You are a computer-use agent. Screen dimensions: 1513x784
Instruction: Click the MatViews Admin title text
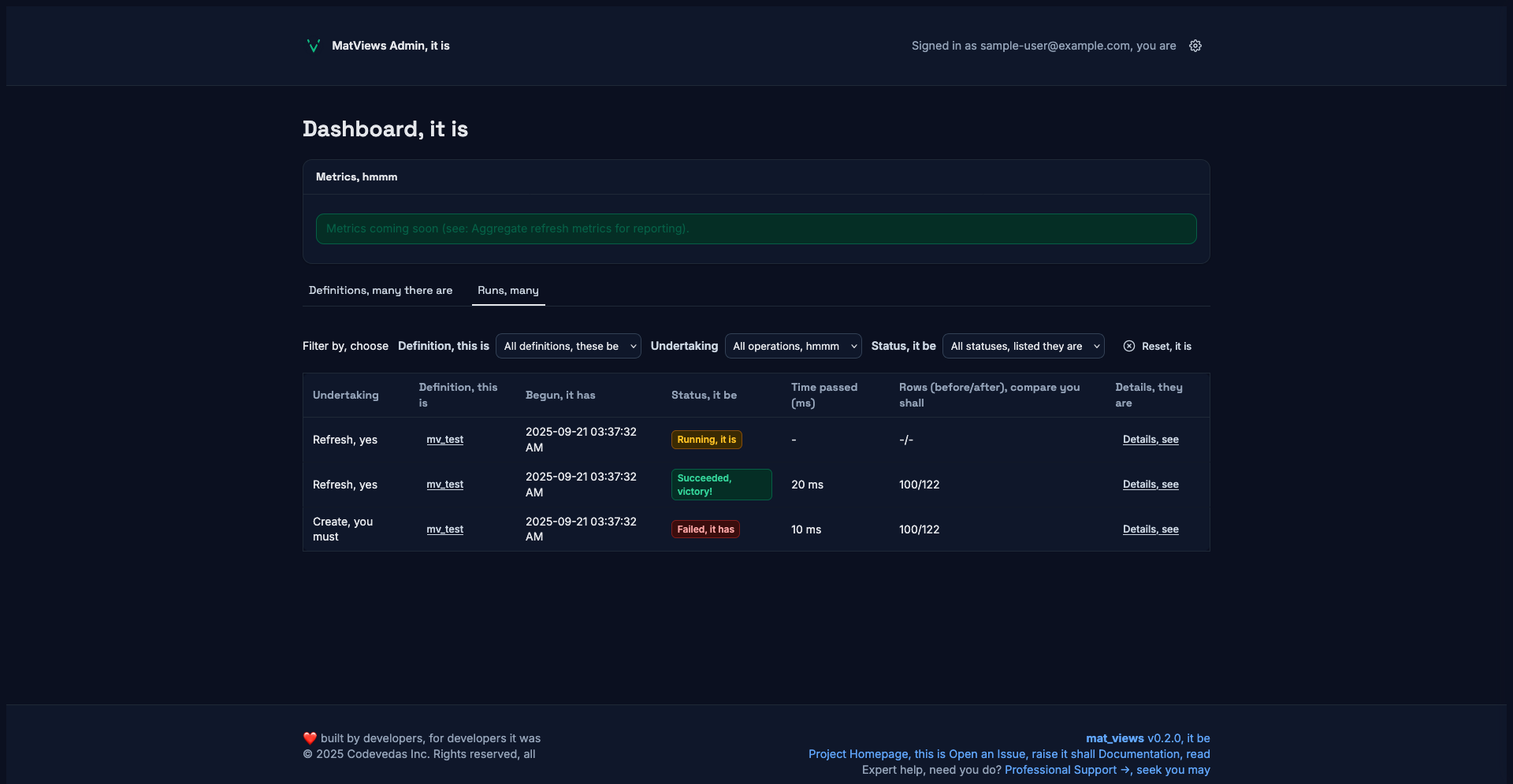click(390, 46)
